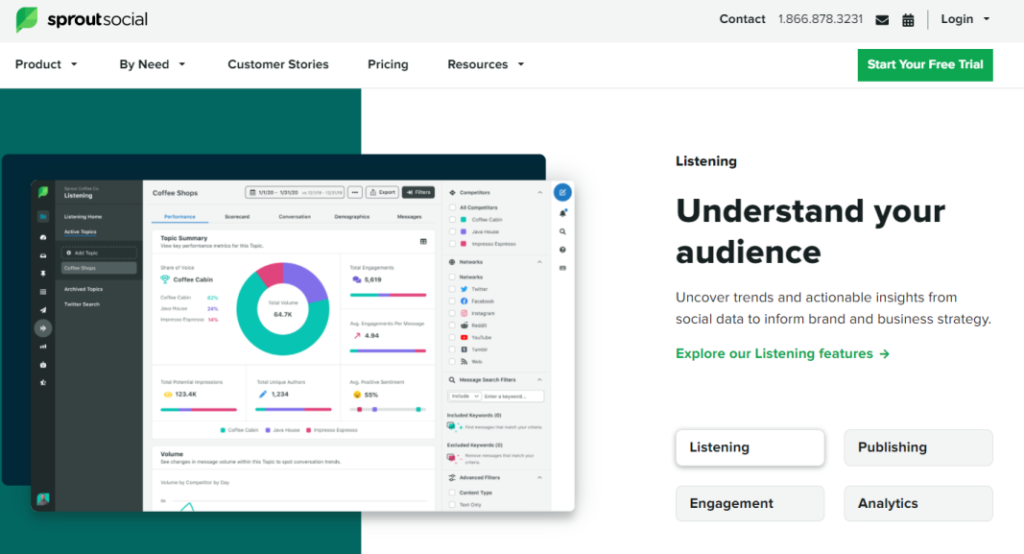Viewport: 1024px width, 554px height.
Task: Expand the Login dropdown
Action: (965, 19)
